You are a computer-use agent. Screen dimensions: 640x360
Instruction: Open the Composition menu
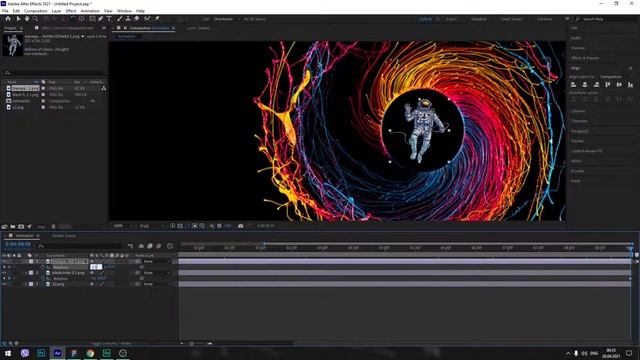pyautogui.click(x=36, y=11)
